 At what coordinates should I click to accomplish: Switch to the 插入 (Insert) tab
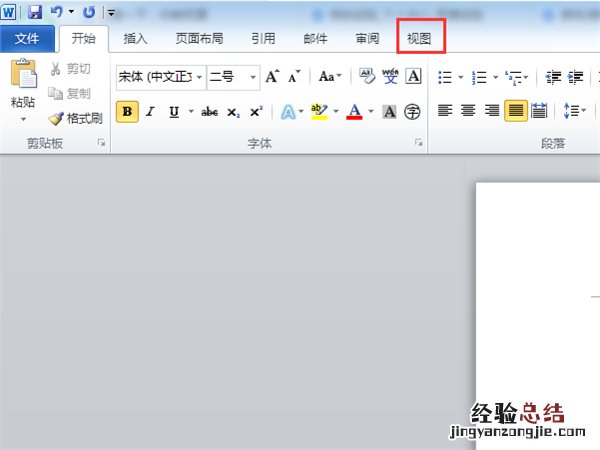coord(135,39)
